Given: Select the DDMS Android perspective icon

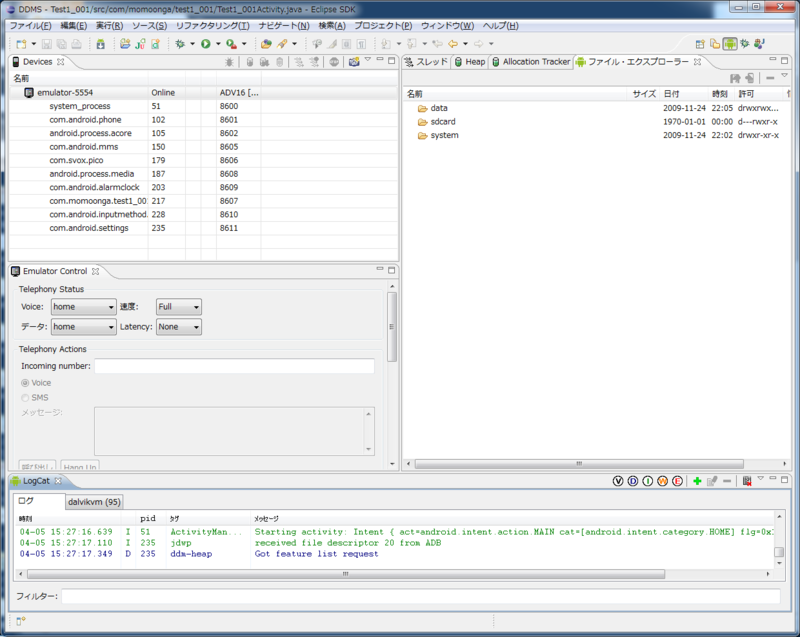Looking at the screenshot, I should 730,44.
